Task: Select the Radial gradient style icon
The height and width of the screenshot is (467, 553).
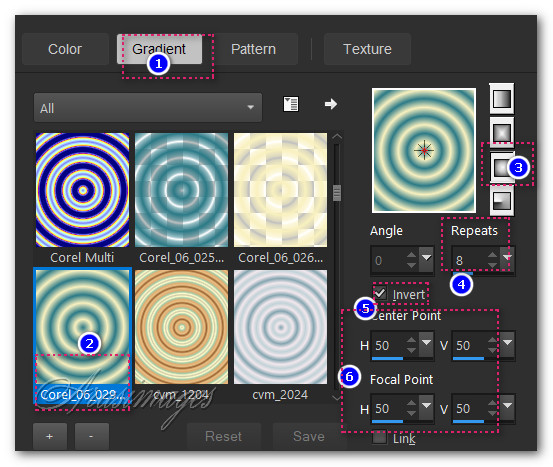Action: (502, 201)
